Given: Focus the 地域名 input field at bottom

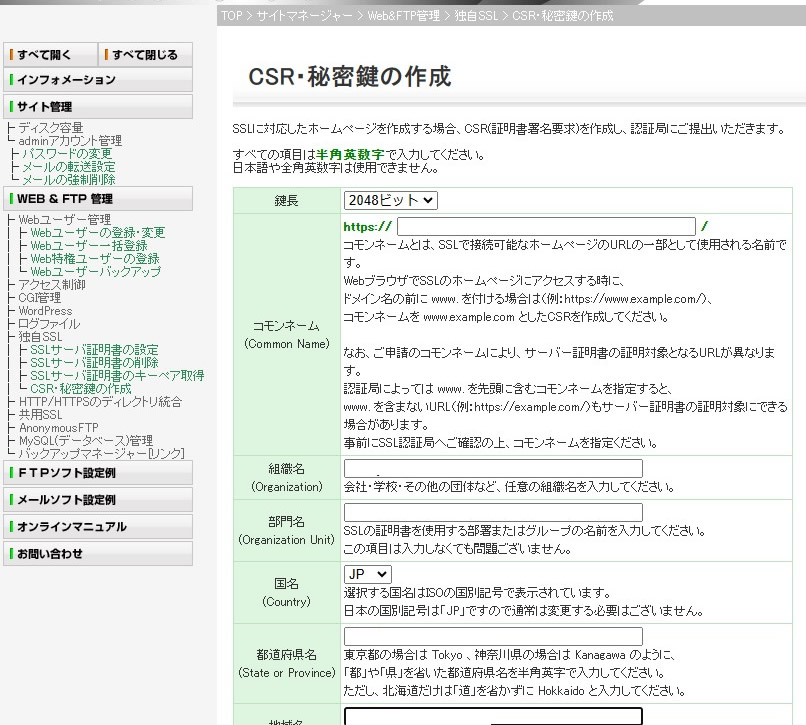Looking at the screenshot, I should point(493,716).
